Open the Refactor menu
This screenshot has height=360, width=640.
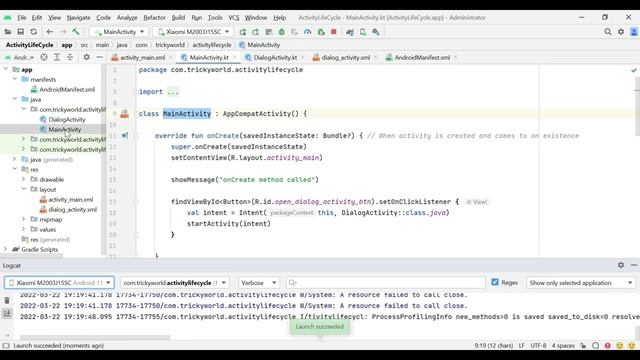tap(154, 18)
